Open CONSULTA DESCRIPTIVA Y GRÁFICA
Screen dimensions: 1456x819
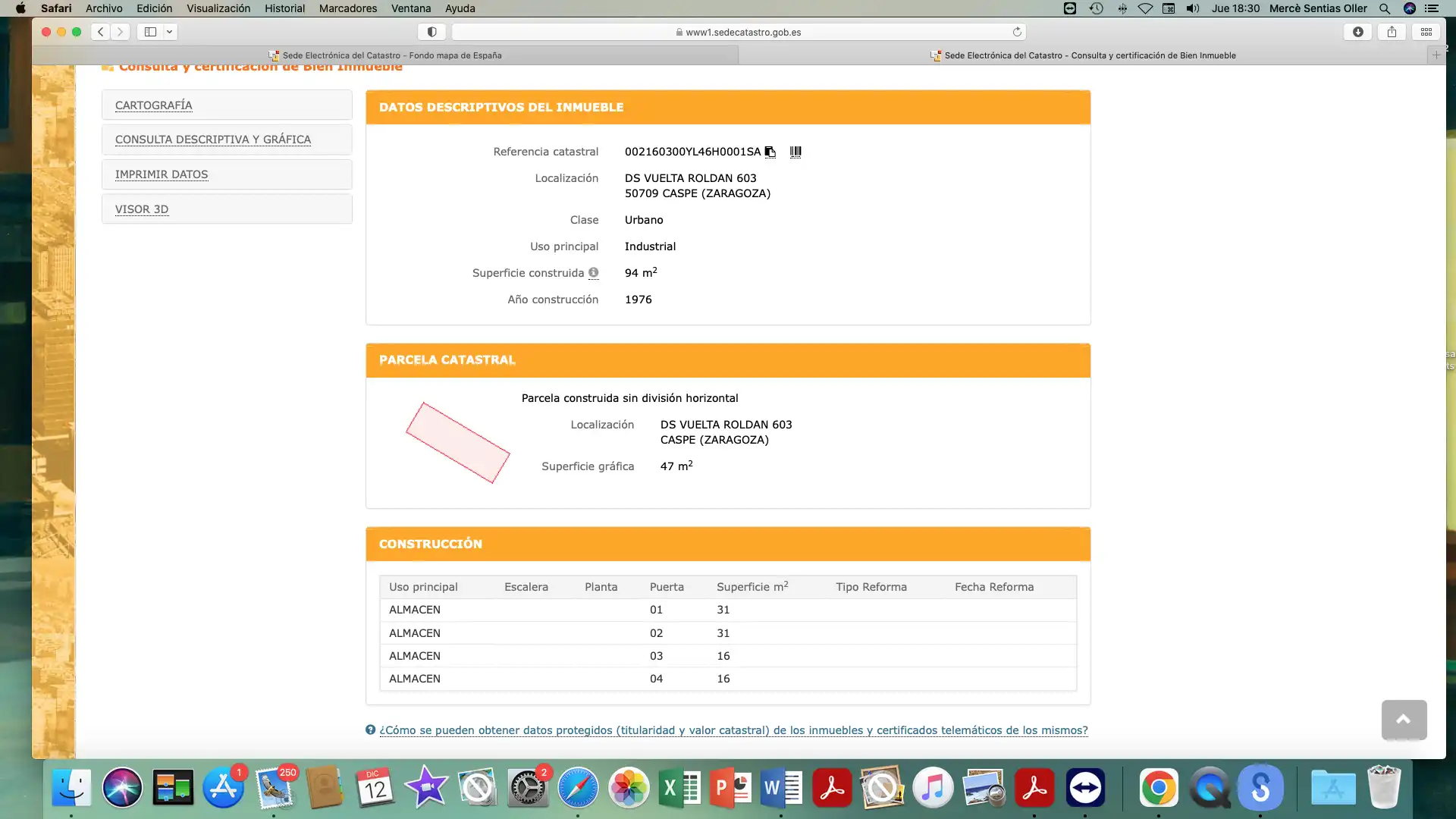click(213, 140)
